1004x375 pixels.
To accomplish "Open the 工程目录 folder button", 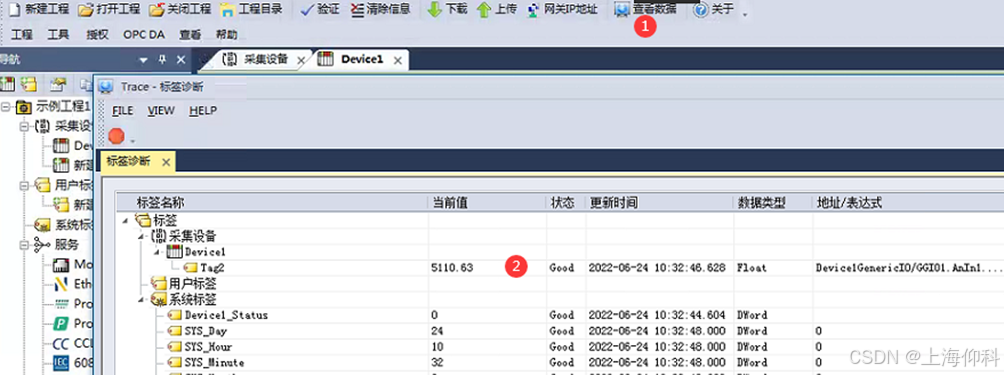I will pos(251,10).
